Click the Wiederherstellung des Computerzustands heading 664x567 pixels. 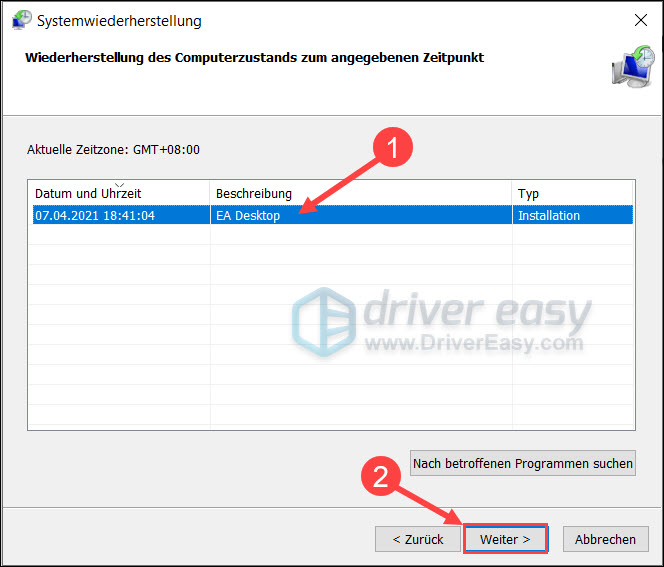(x=254, y=58)
